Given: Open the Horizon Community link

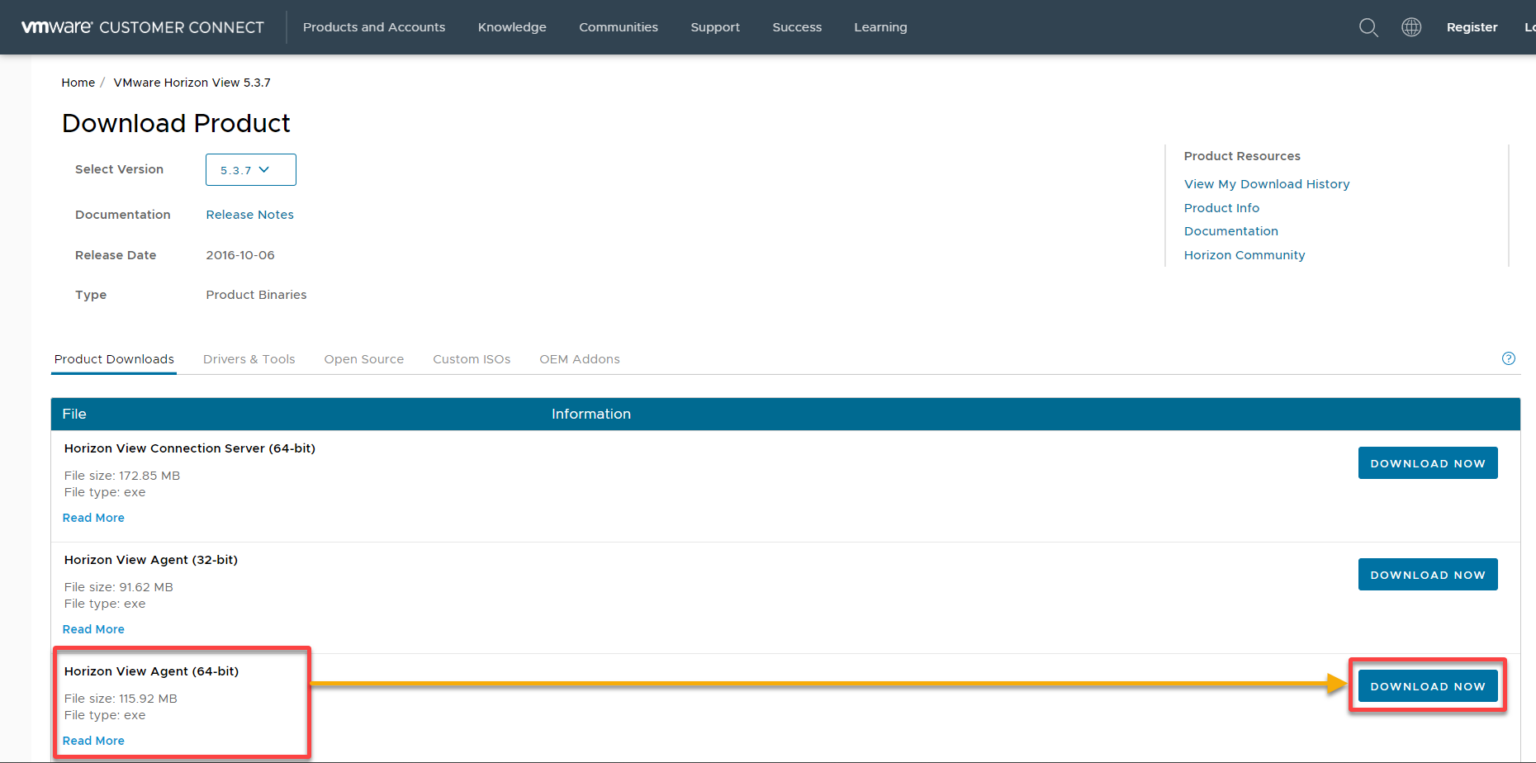Looking at the screenshot, I should [x=1244, y=254].
